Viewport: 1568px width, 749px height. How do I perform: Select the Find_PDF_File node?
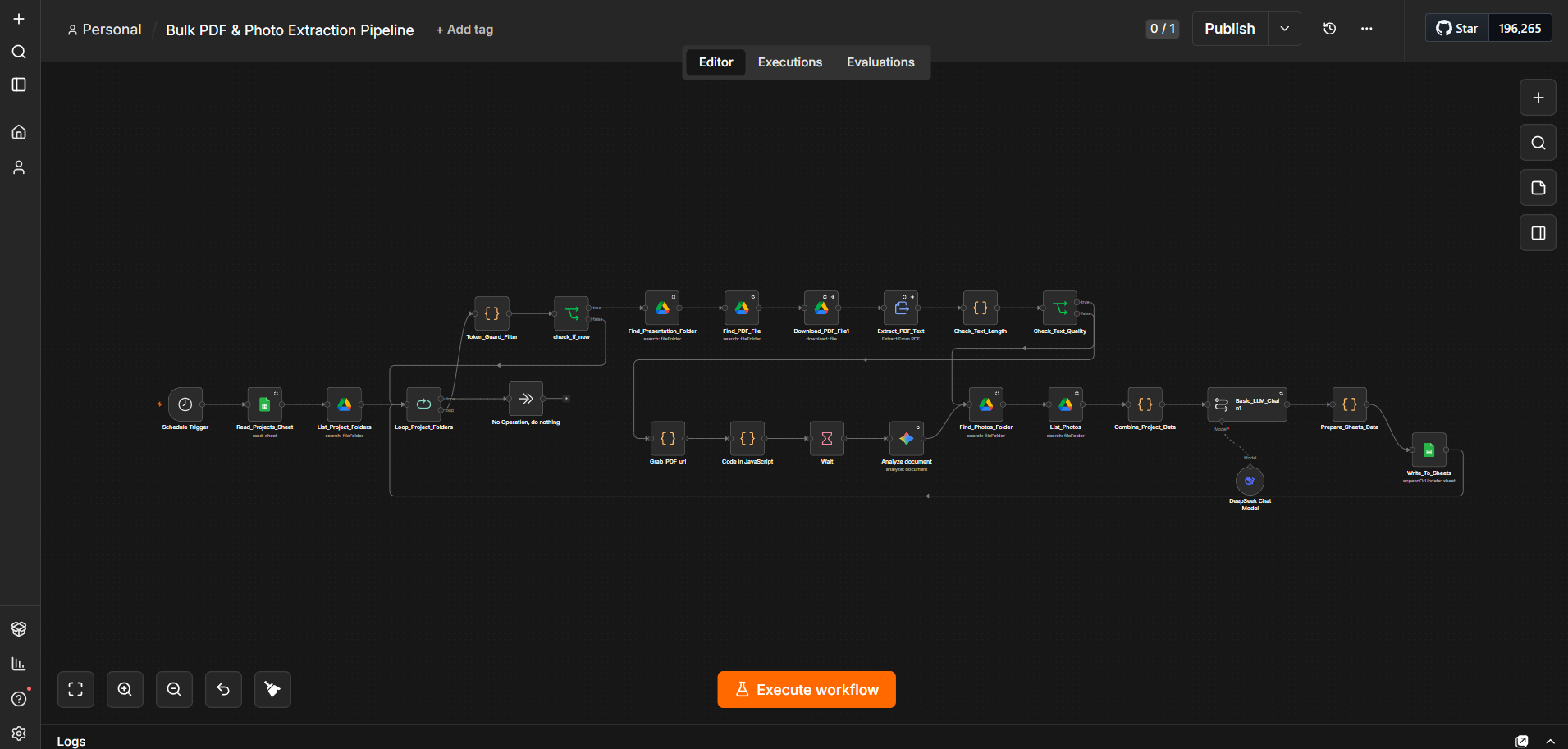742,308
